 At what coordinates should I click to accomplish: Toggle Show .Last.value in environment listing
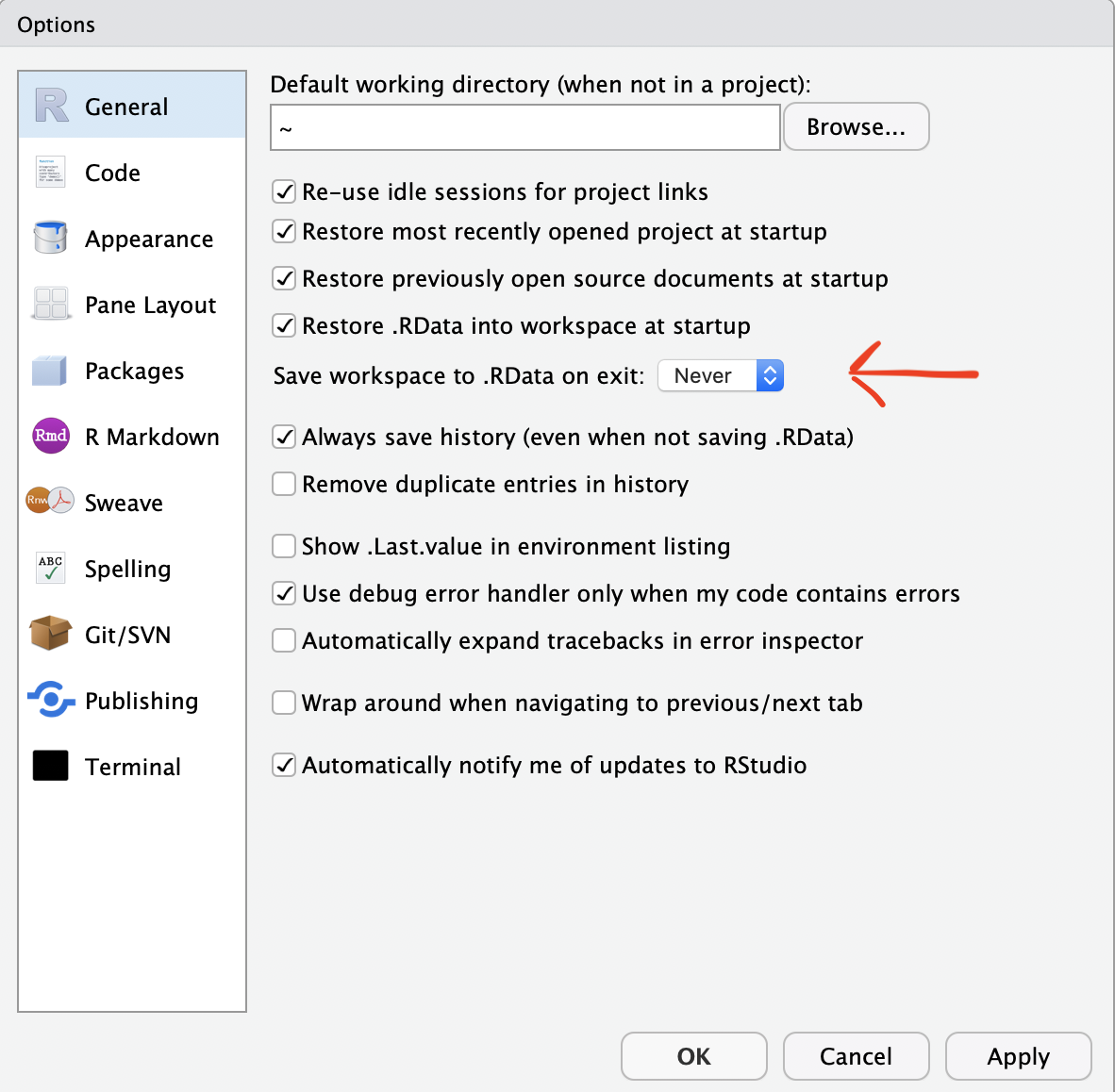[x=284, y=546]
